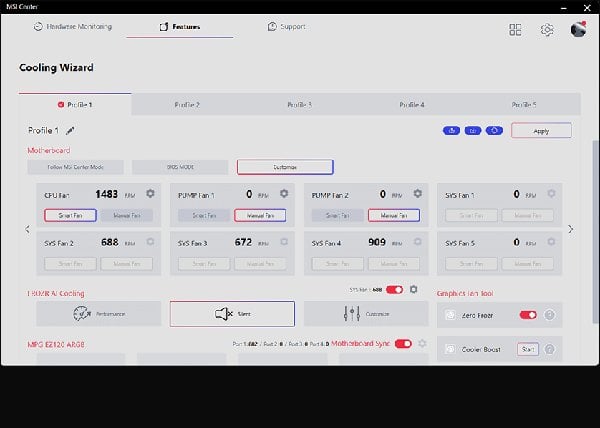
Task: Click the CPU Fan 1483 RPM value
Action: pos(106,194)
